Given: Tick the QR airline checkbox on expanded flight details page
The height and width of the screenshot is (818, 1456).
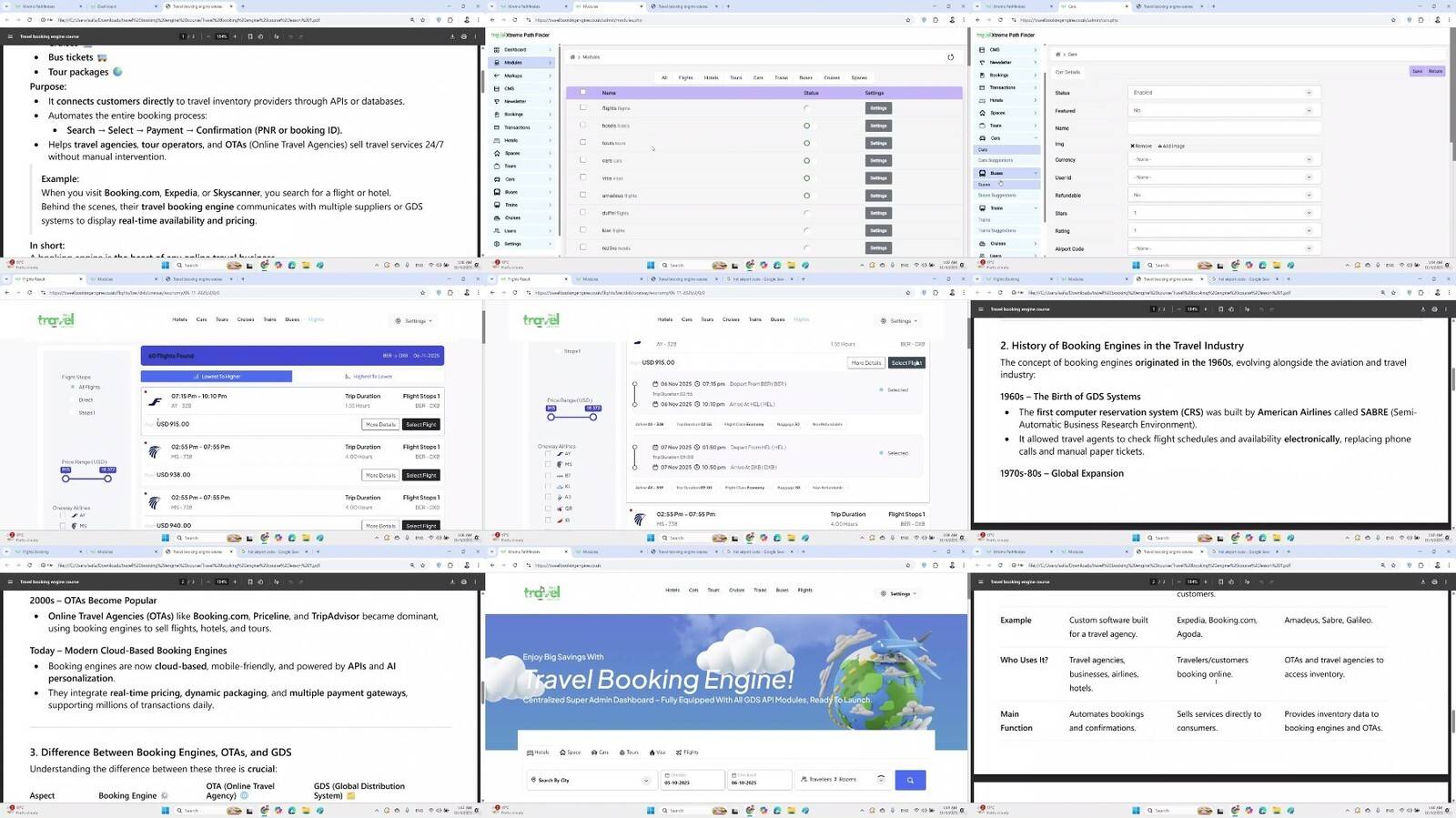Looking at the screenshot, I should [548, 509].
